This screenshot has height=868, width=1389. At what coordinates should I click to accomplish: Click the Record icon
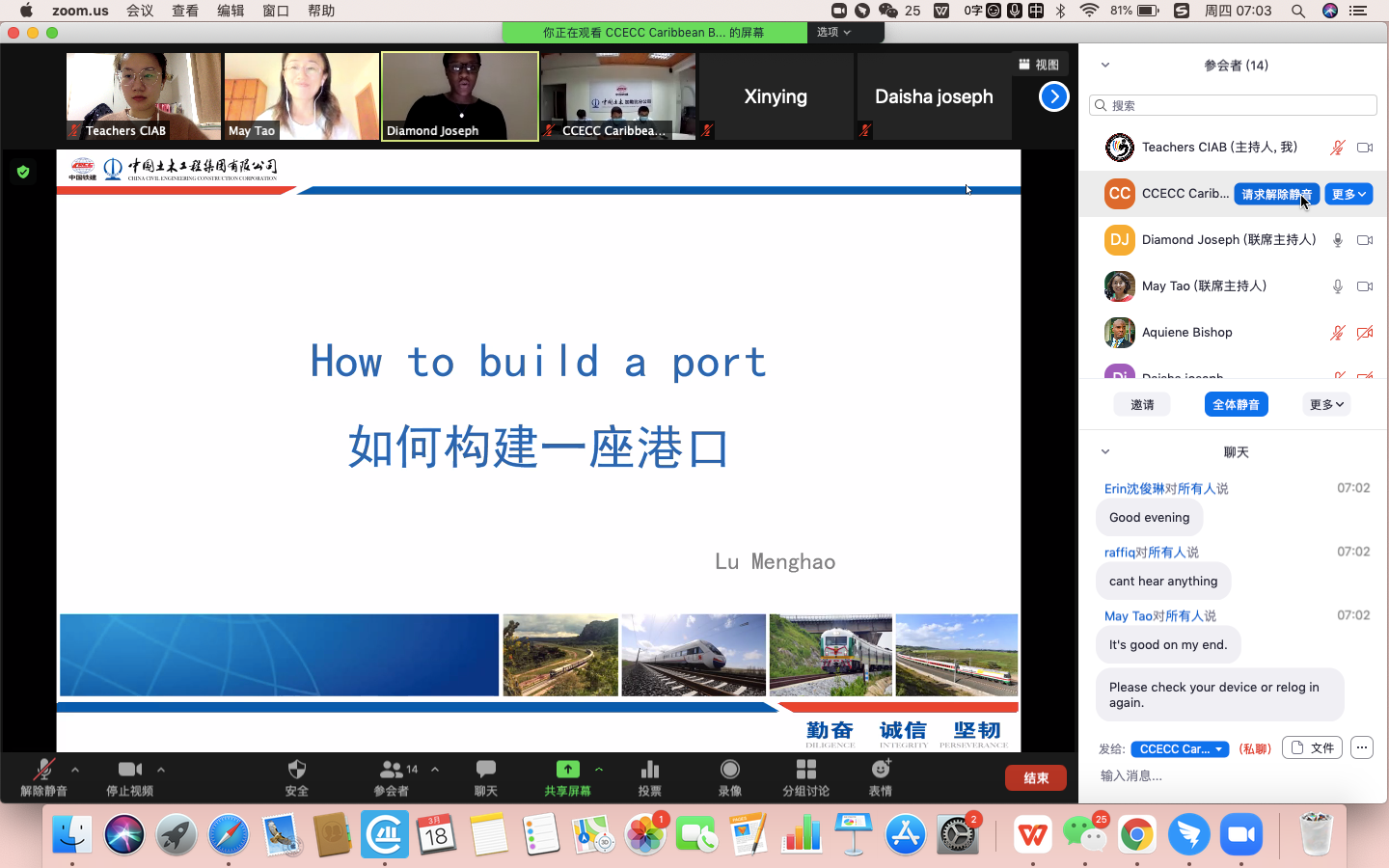tap(729, 770)
